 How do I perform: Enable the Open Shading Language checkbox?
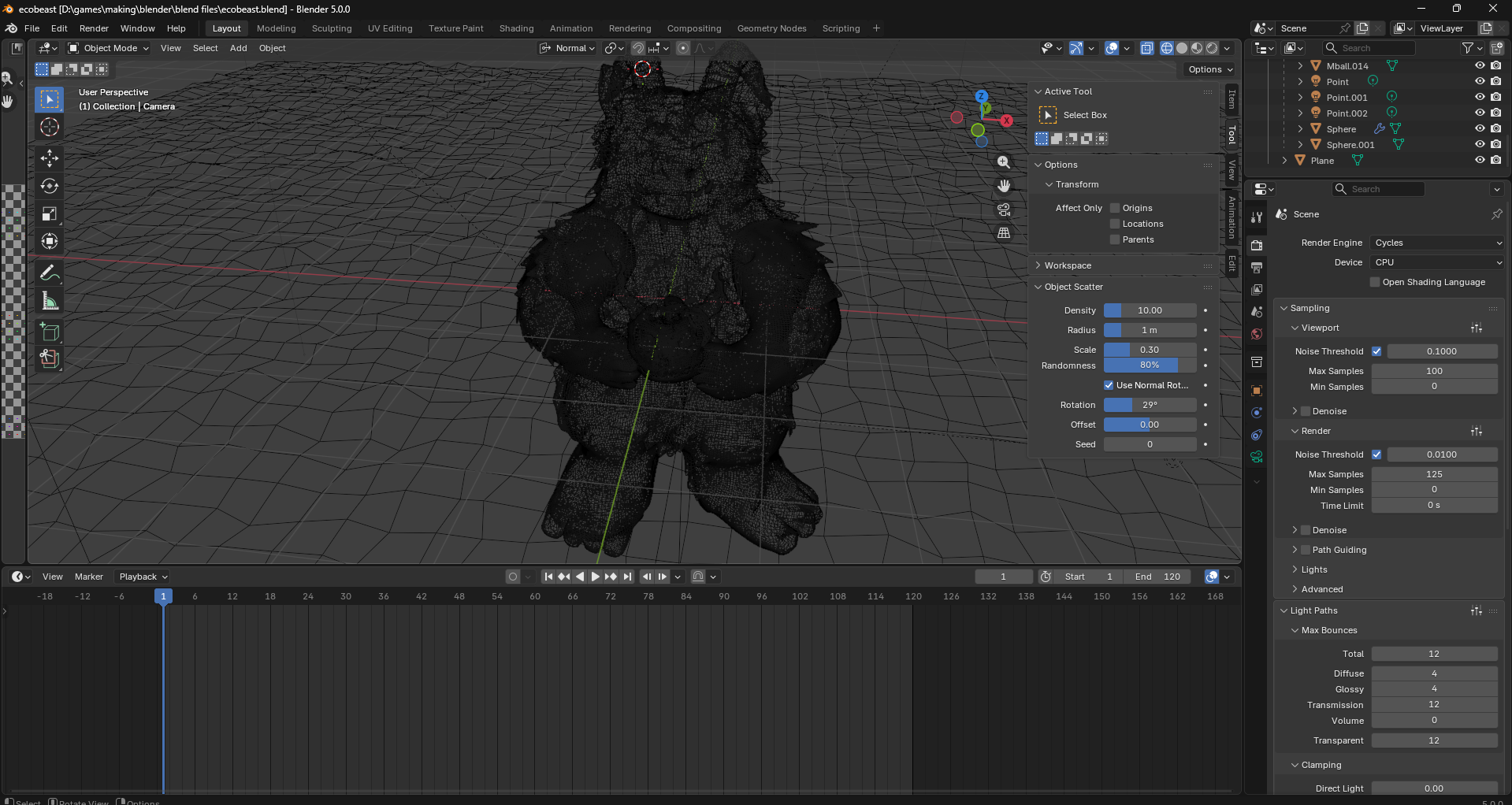click(1376, 282)
